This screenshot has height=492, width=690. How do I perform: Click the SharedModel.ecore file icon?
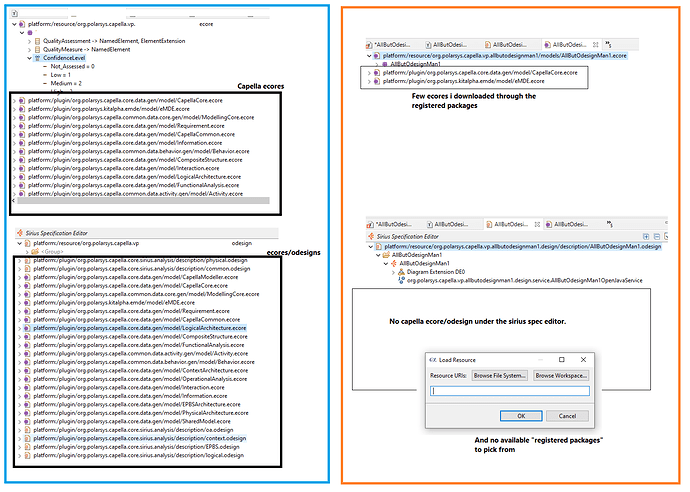27,422
